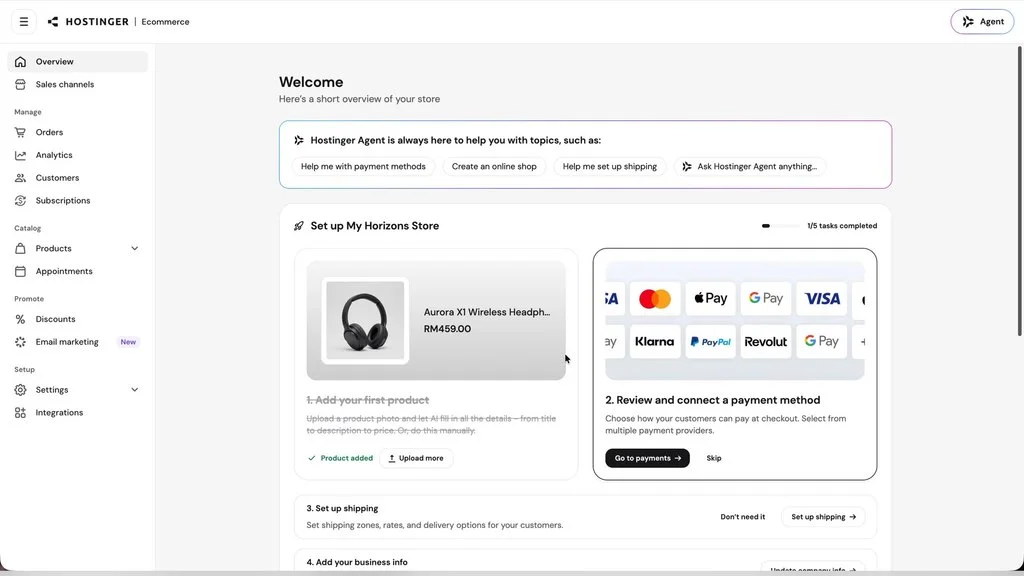This screenshot has height=576, width=1024.
Task: Click the headphones product thumbnail
Action: tap(365, 320)
